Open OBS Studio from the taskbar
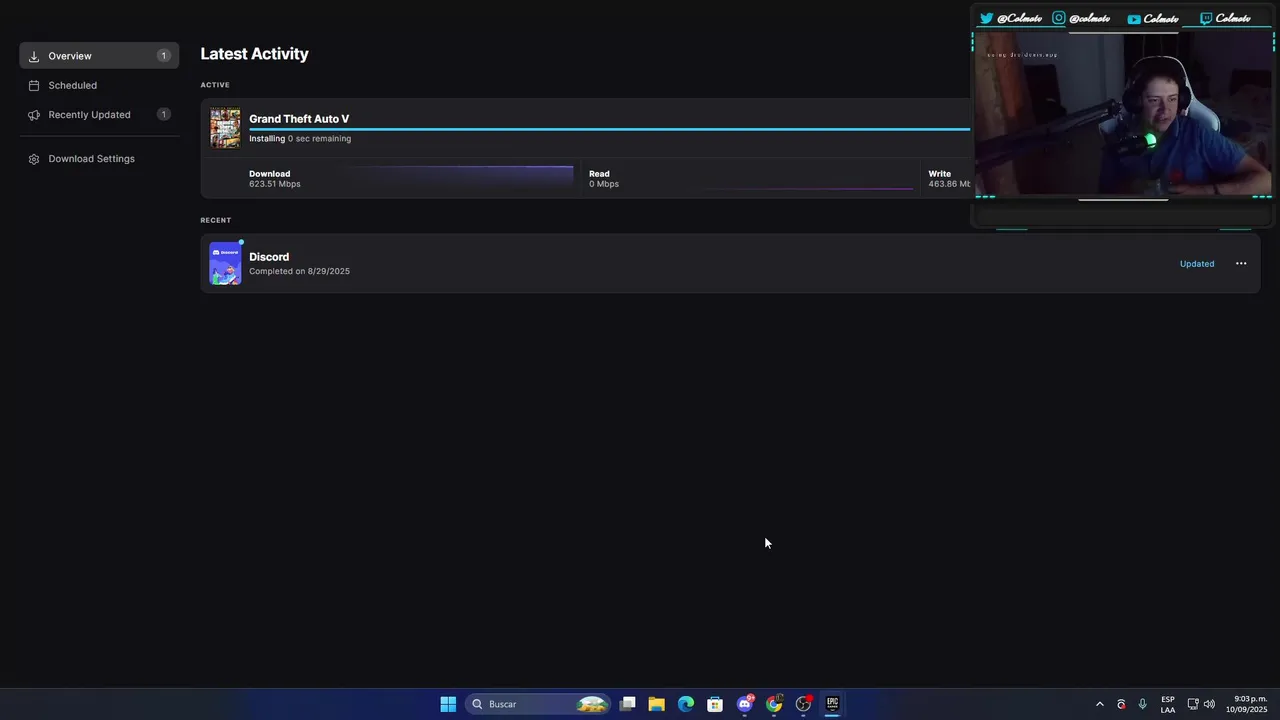1280x720 pixels. 803,704
